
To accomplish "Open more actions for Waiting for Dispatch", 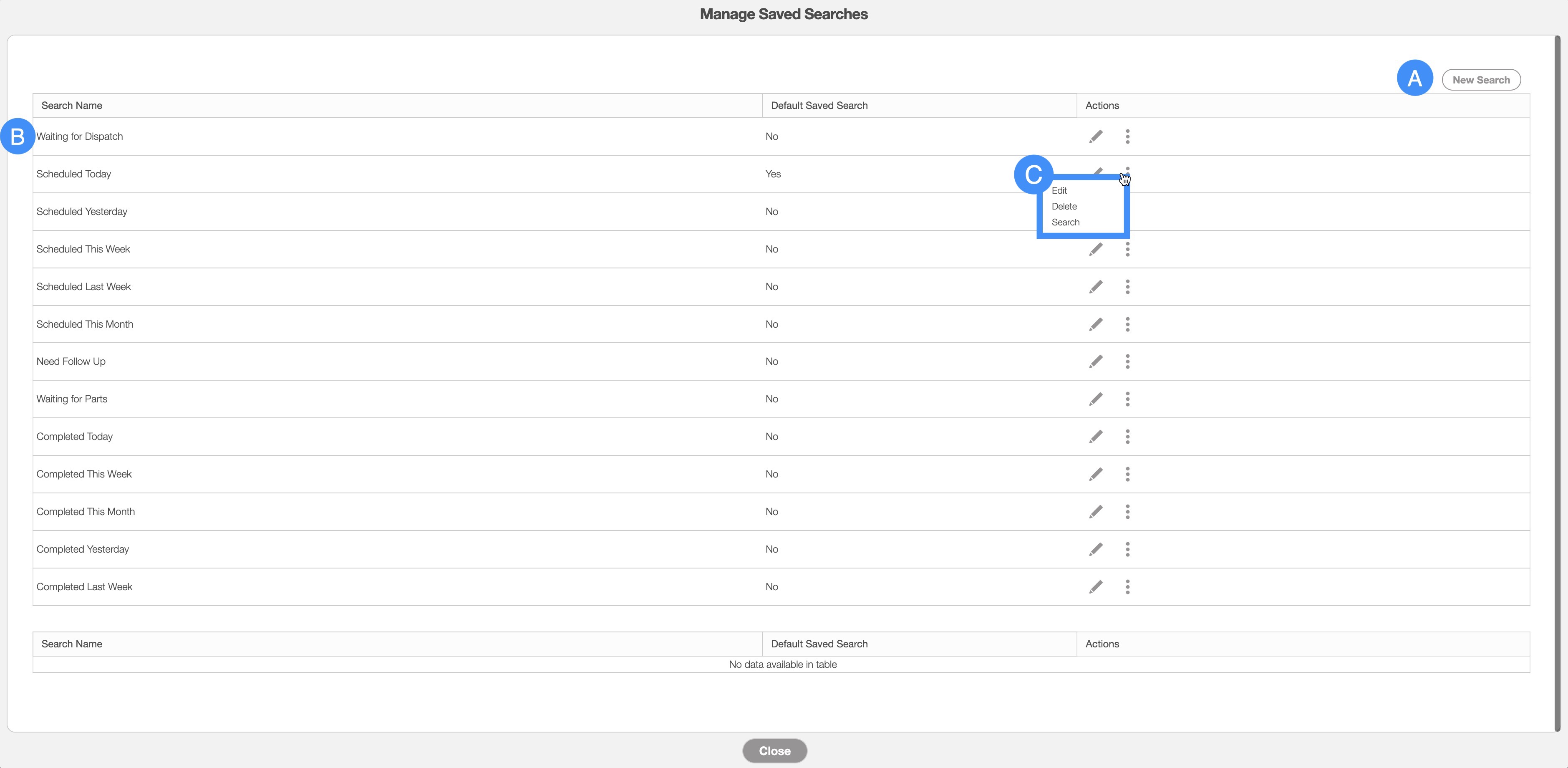I will pyautogui.click(x=1127, y=136).
